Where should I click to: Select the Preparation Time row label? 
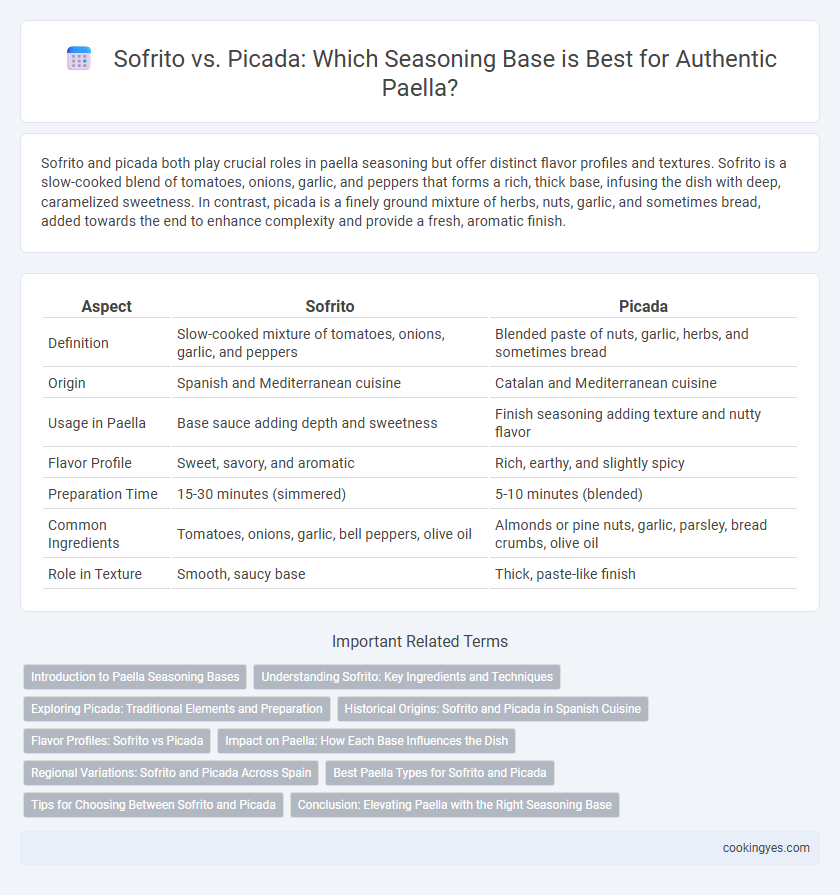103,494
